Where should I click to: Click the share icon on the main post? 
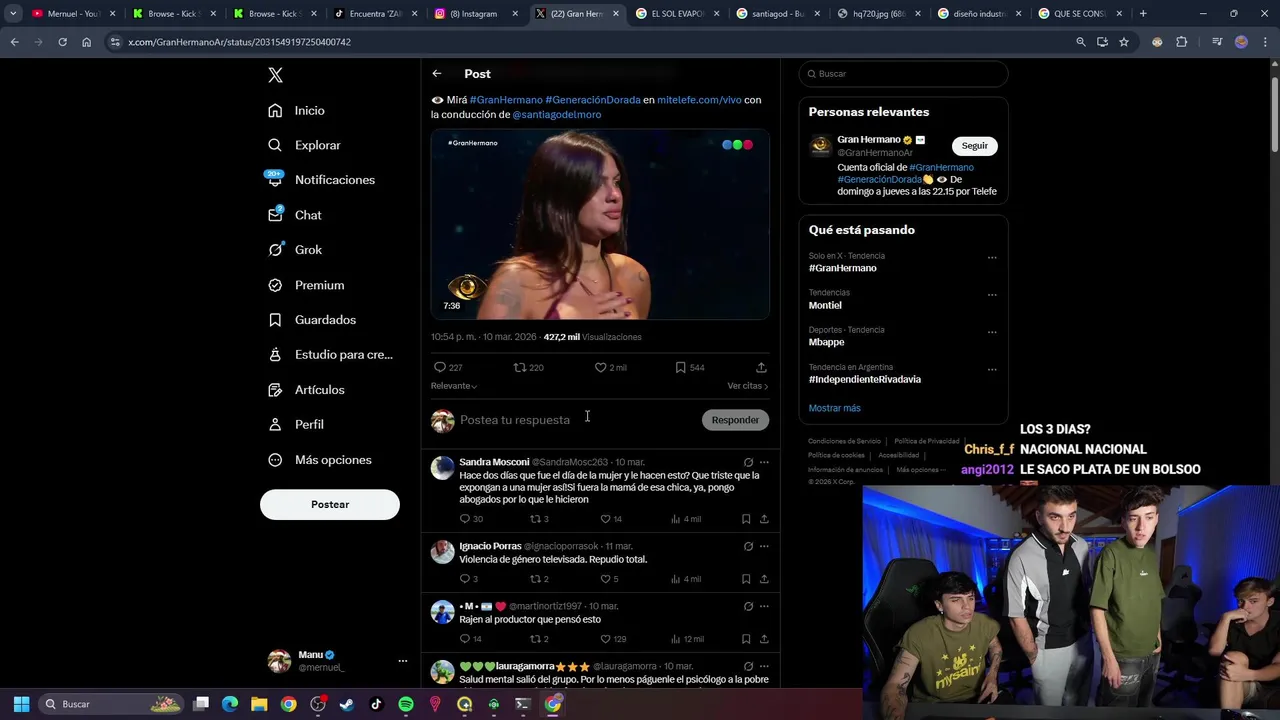[x=761, y=368]
